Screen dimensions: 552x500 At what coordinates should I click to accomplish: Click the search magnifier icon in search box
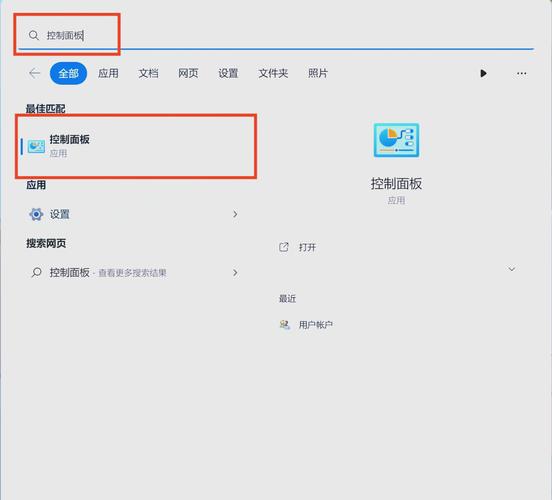coord(34,35)
